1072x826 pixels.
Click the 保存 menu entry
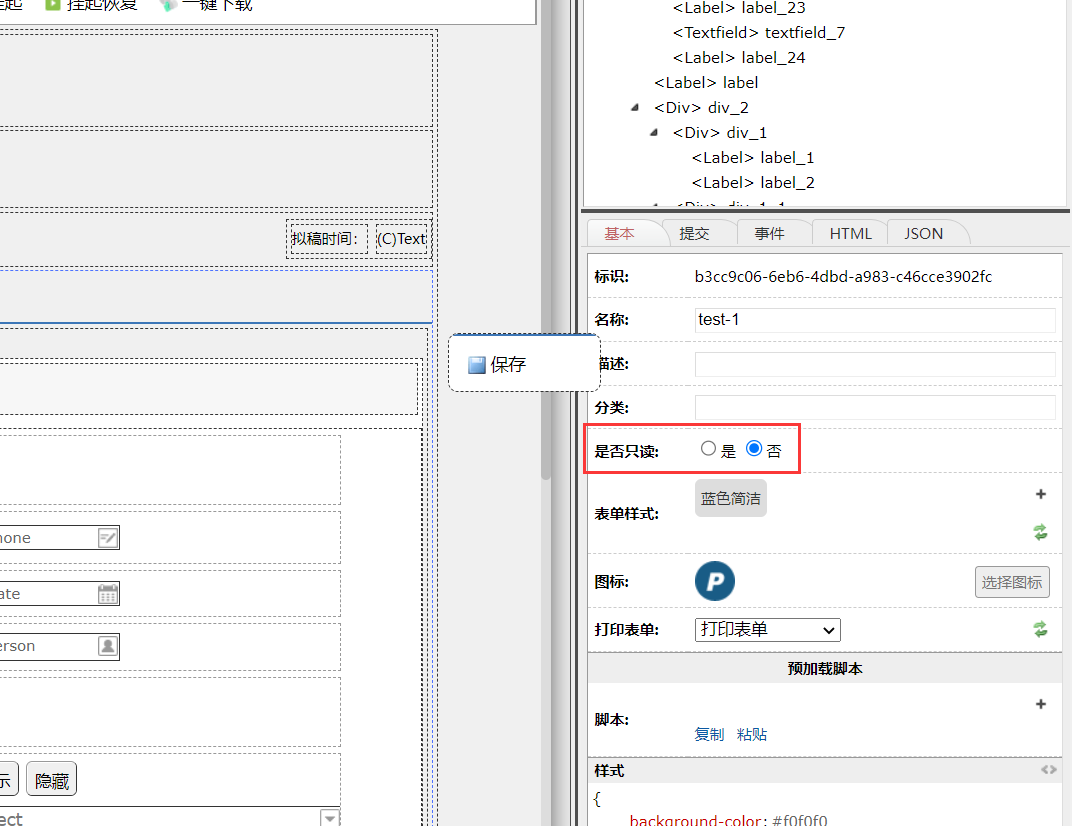tap(524, 364)
